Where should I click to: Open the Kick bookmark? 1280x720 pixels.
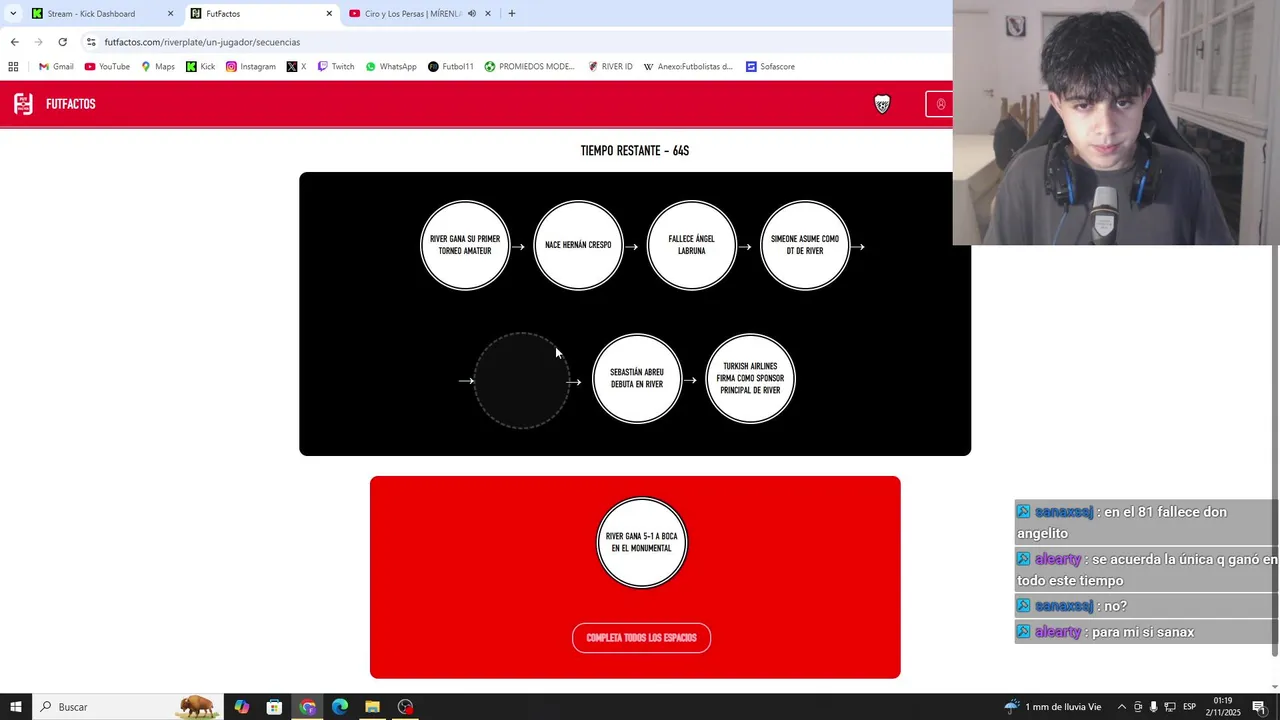pyautogui.click(x=200, y=67)
